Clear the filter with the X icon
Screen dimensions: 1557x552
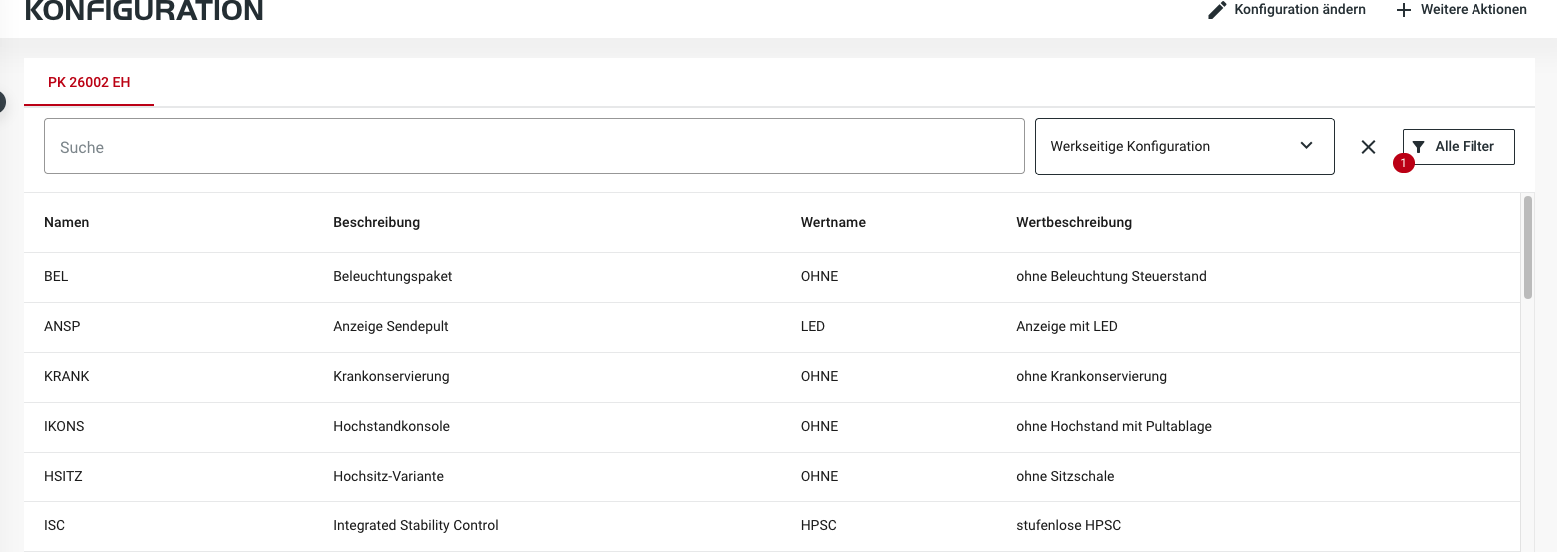[x=1368, y=147]
